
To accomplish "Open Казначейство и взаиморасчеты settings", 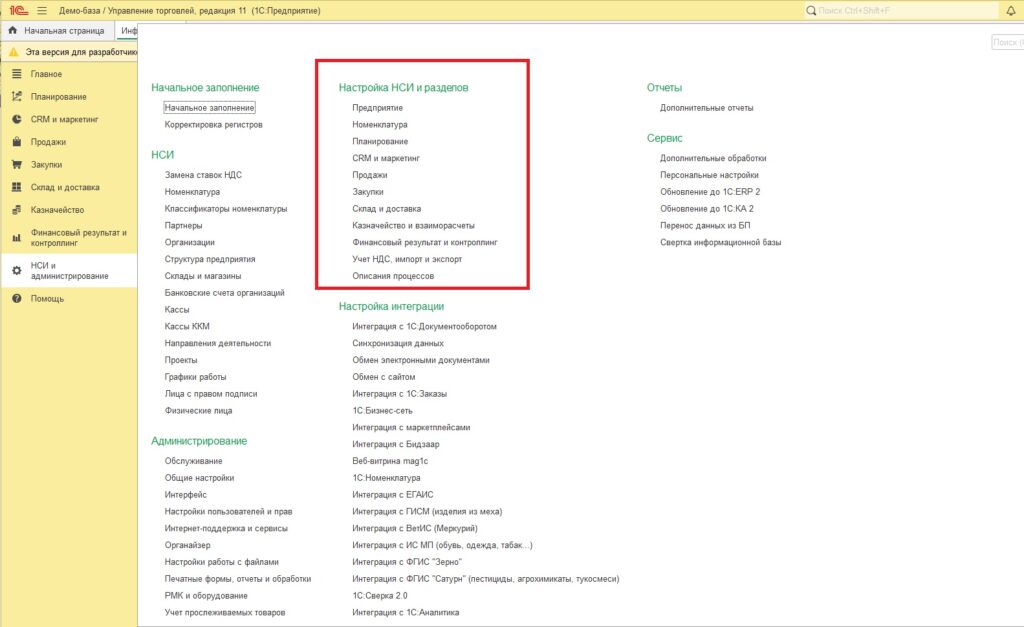I will (413, 226).
